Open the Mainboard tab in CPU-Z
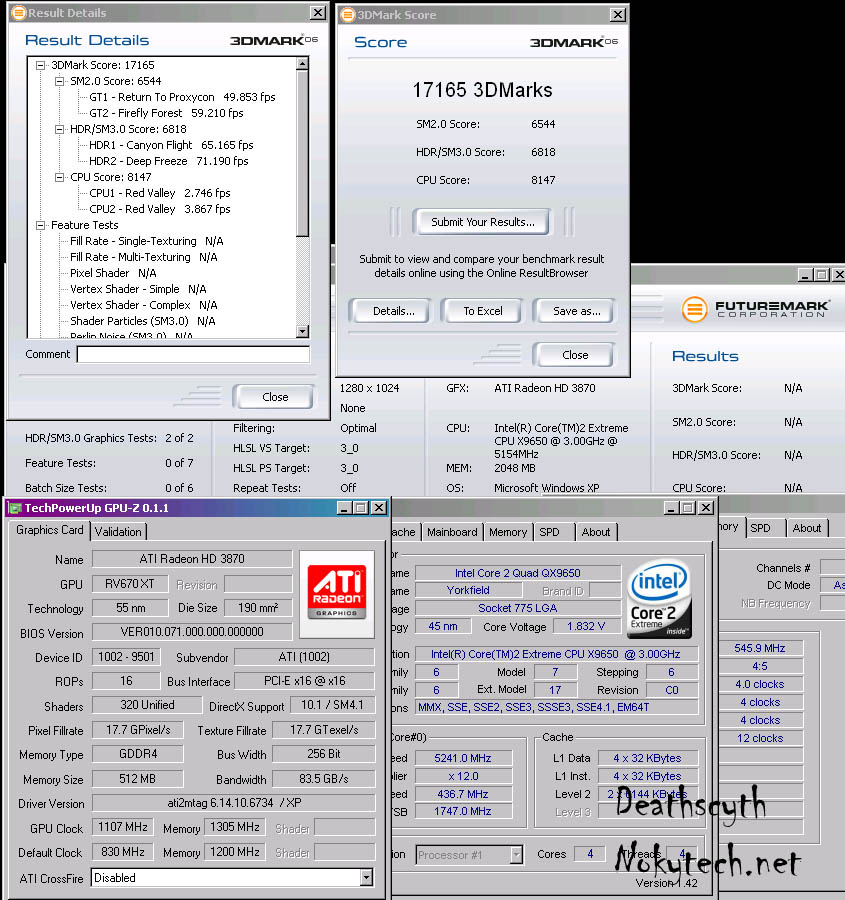 coord(452,532)
